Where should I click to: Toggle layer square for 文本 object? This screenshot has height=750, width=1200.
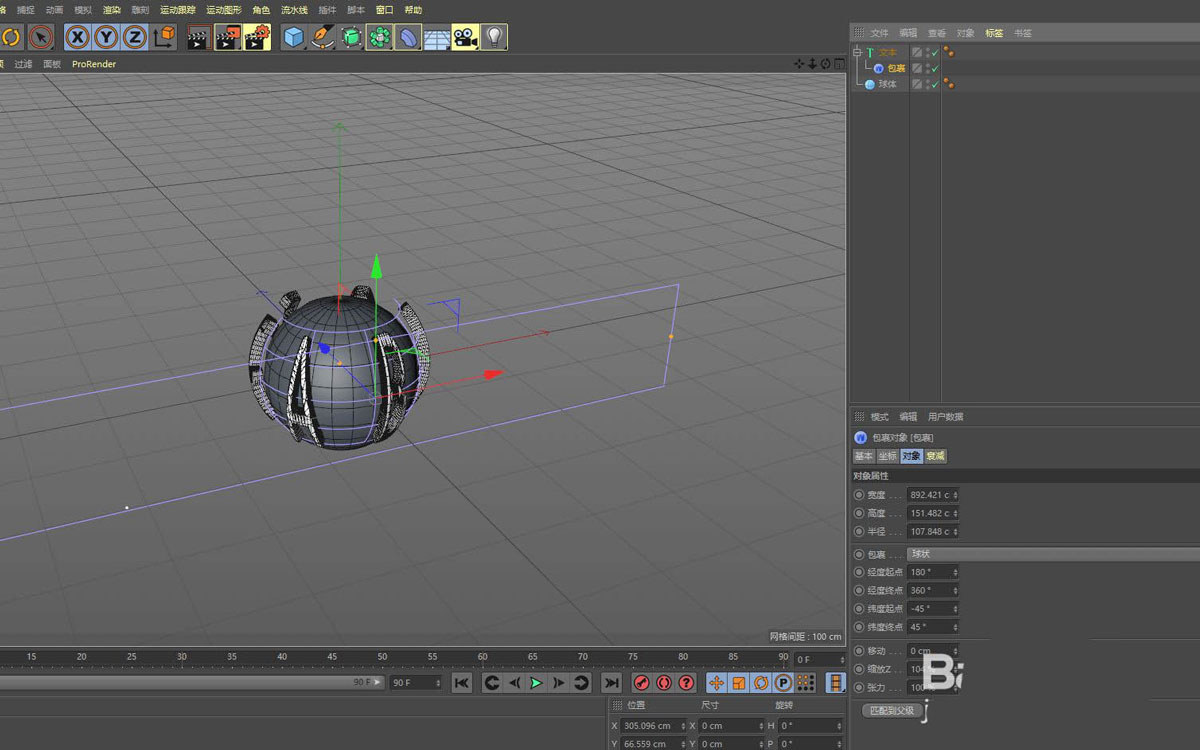917,52
